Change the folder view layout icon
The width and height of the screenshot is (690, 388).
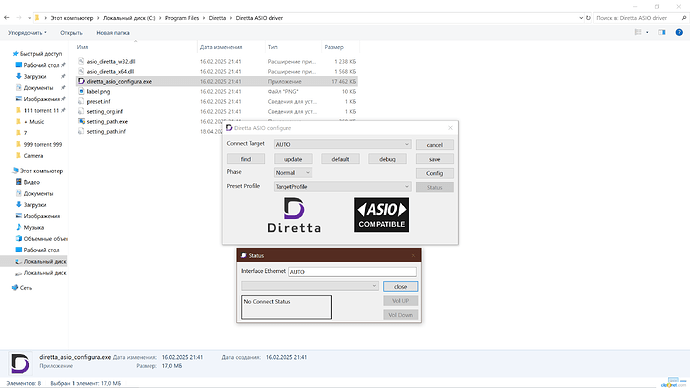(x=638, y=32)
